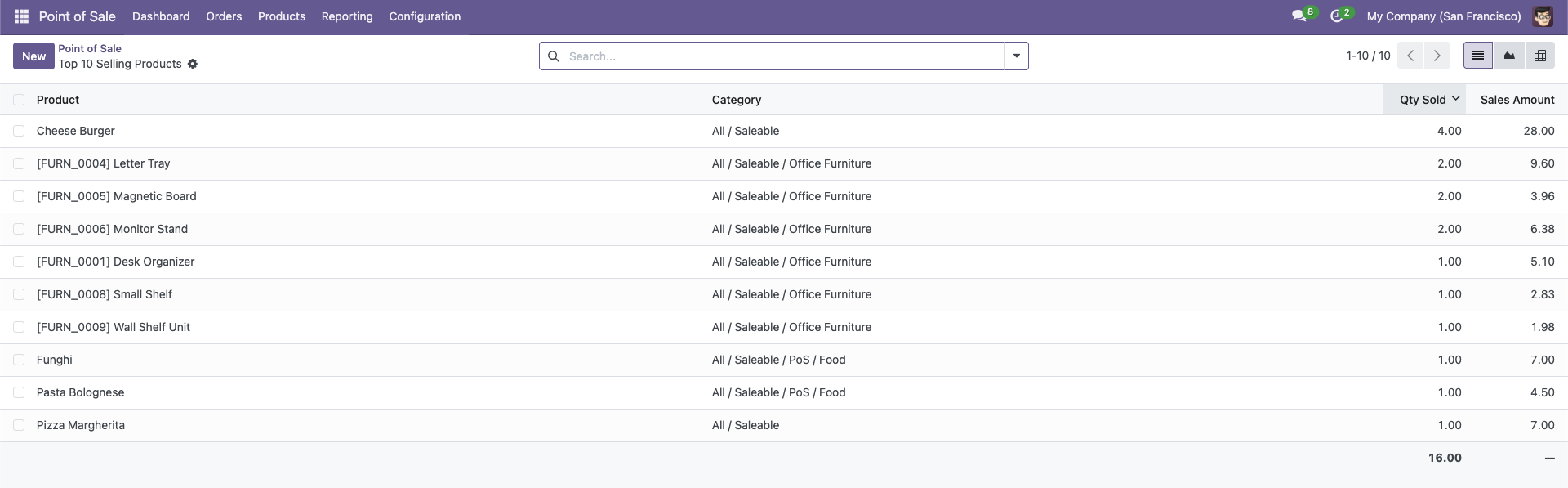1568x488 pixels.
Task: Expand the search options dropdown arrow
Action: click(x=1016, y=56)
